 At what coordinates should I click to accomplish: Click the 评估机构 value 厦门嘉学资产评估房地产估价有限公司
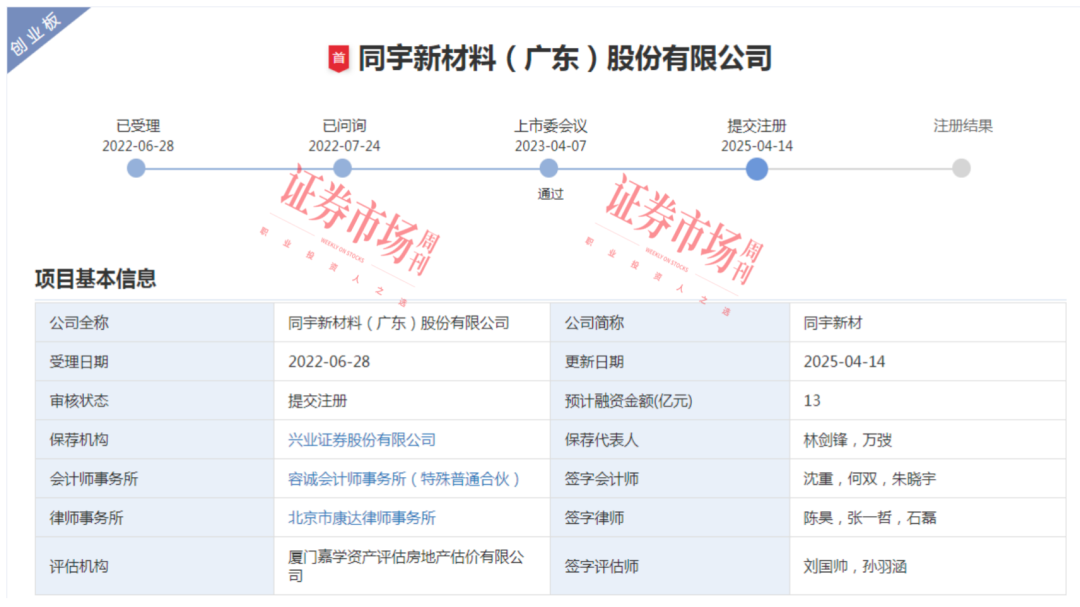406,566
